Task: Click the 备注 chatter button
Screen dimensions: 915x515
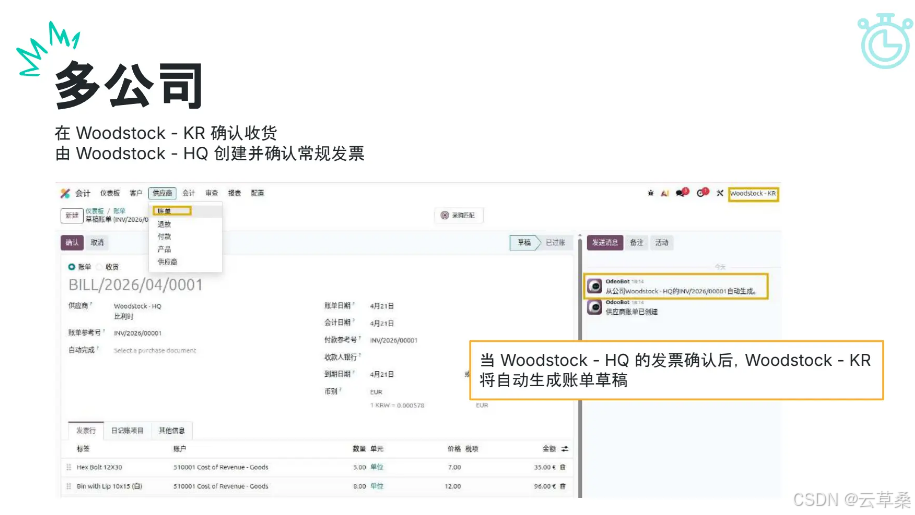Action: pyautogui.click(x=636, y=243)
